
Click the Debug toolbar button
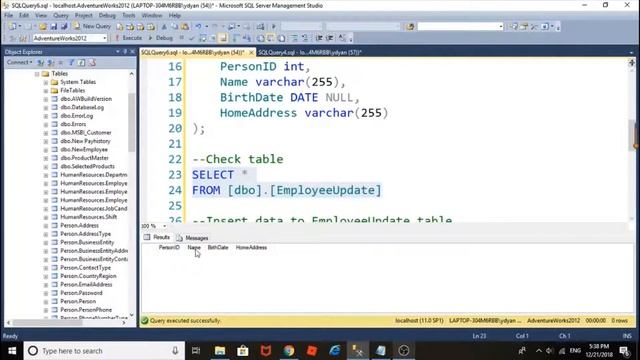[x=160, y=38]
